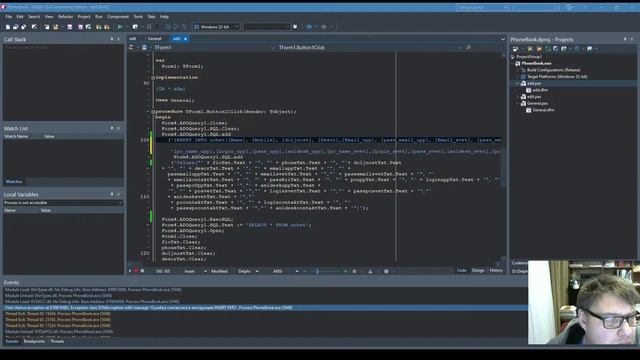Open the Project menu

click(84, 17)
